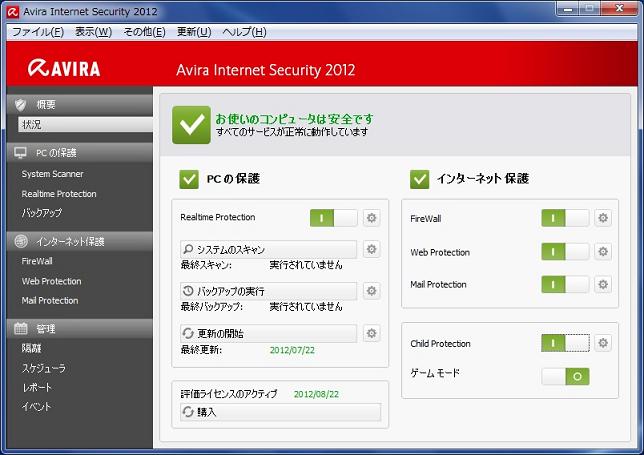Click the 最終スキャン: label
Screen dimensions: 644x455
pos(206,265)
